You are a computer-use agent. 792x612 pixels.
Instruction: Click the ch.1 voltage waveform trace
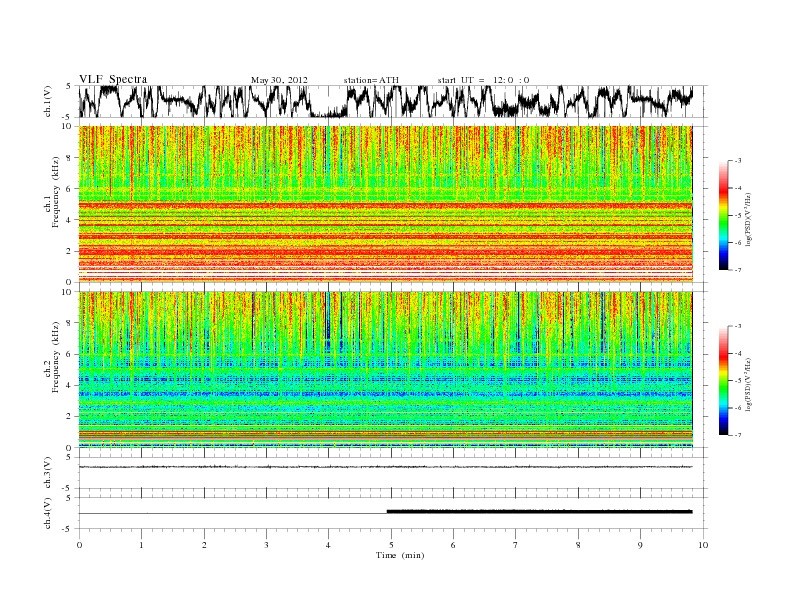385,101
